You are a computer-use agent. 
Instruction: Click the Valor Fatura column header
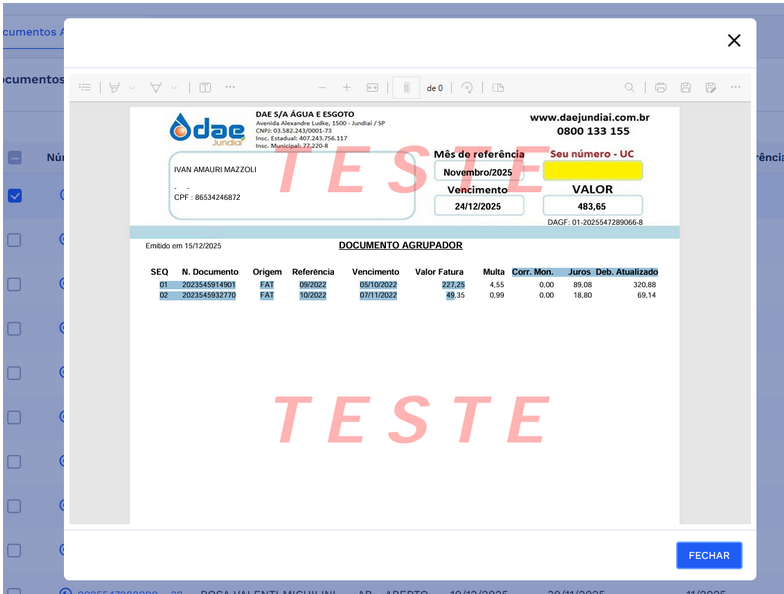(439, 272)
